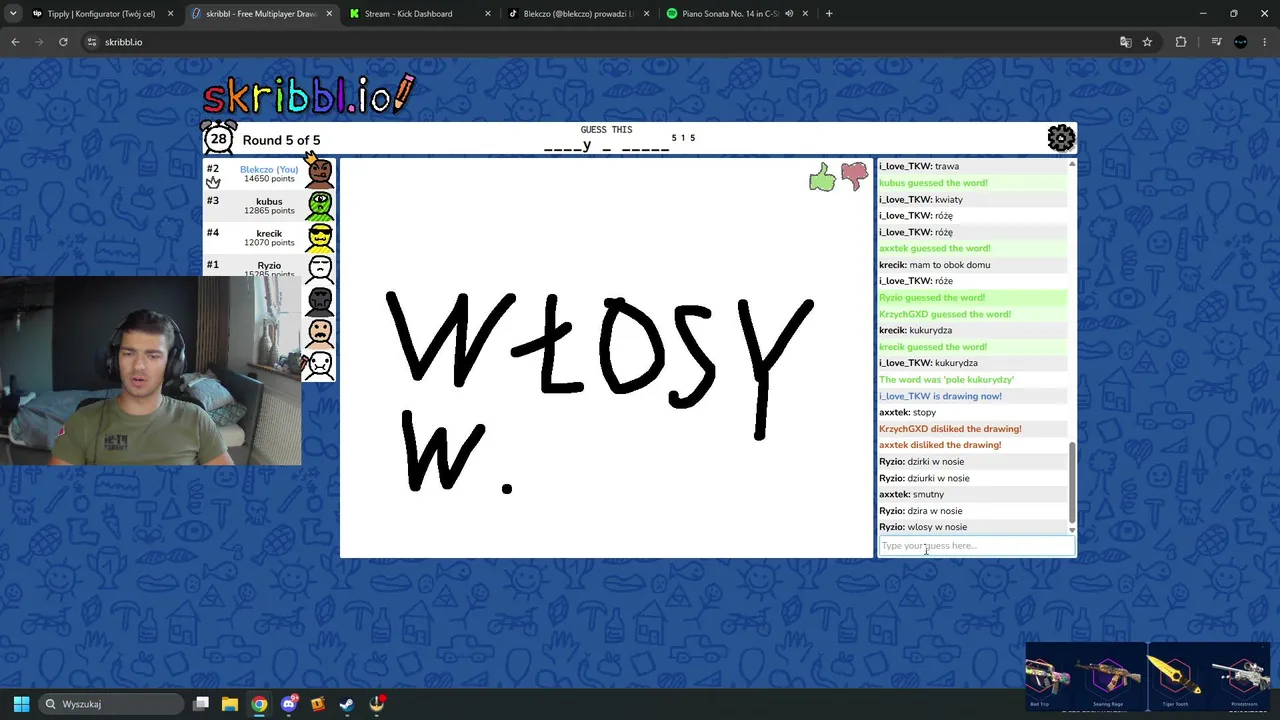Click the Searing Rage skin thumbnail

pyautogui.click(x=1107, y=677)
